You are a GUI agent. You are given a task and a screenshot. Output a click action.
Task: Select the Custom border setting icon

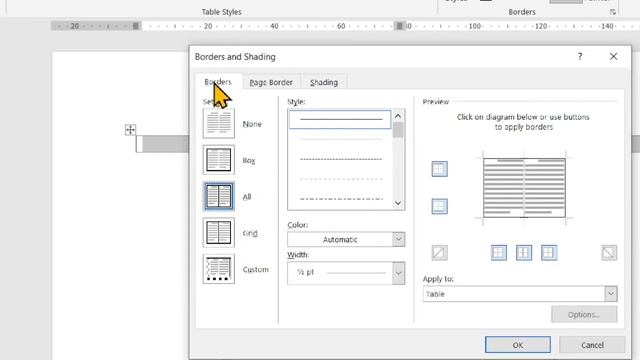(x=218, y=269)
